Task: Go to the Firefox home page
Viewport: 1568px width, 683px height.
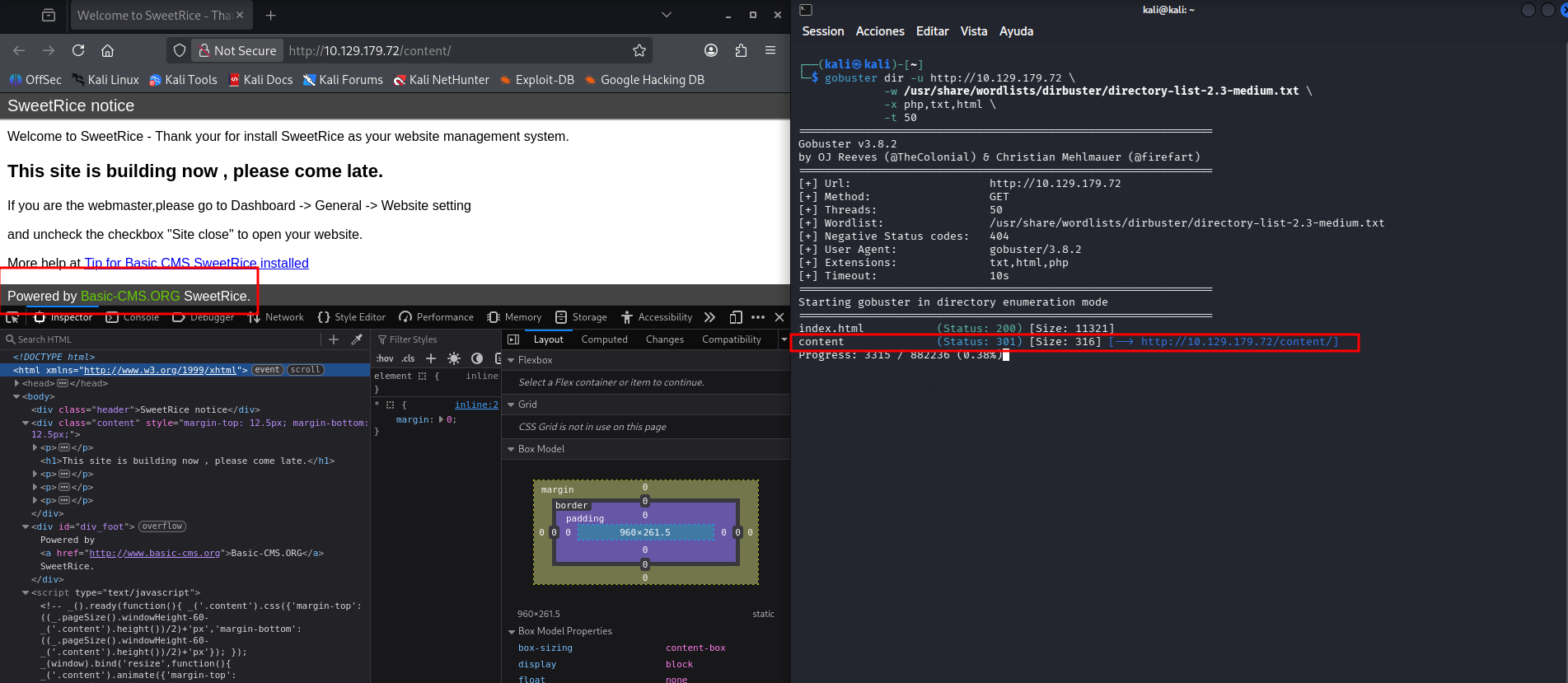Action: coord(107,50)
